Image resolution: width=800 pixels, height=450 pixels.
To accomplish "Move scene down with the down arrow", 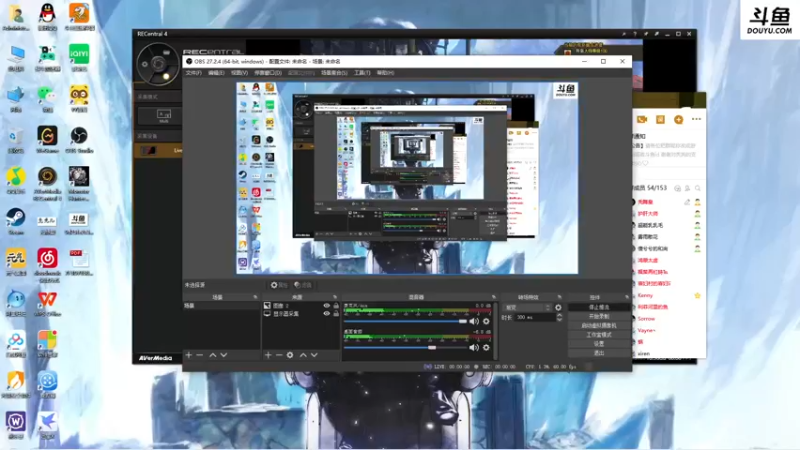I will coord(223,355).
